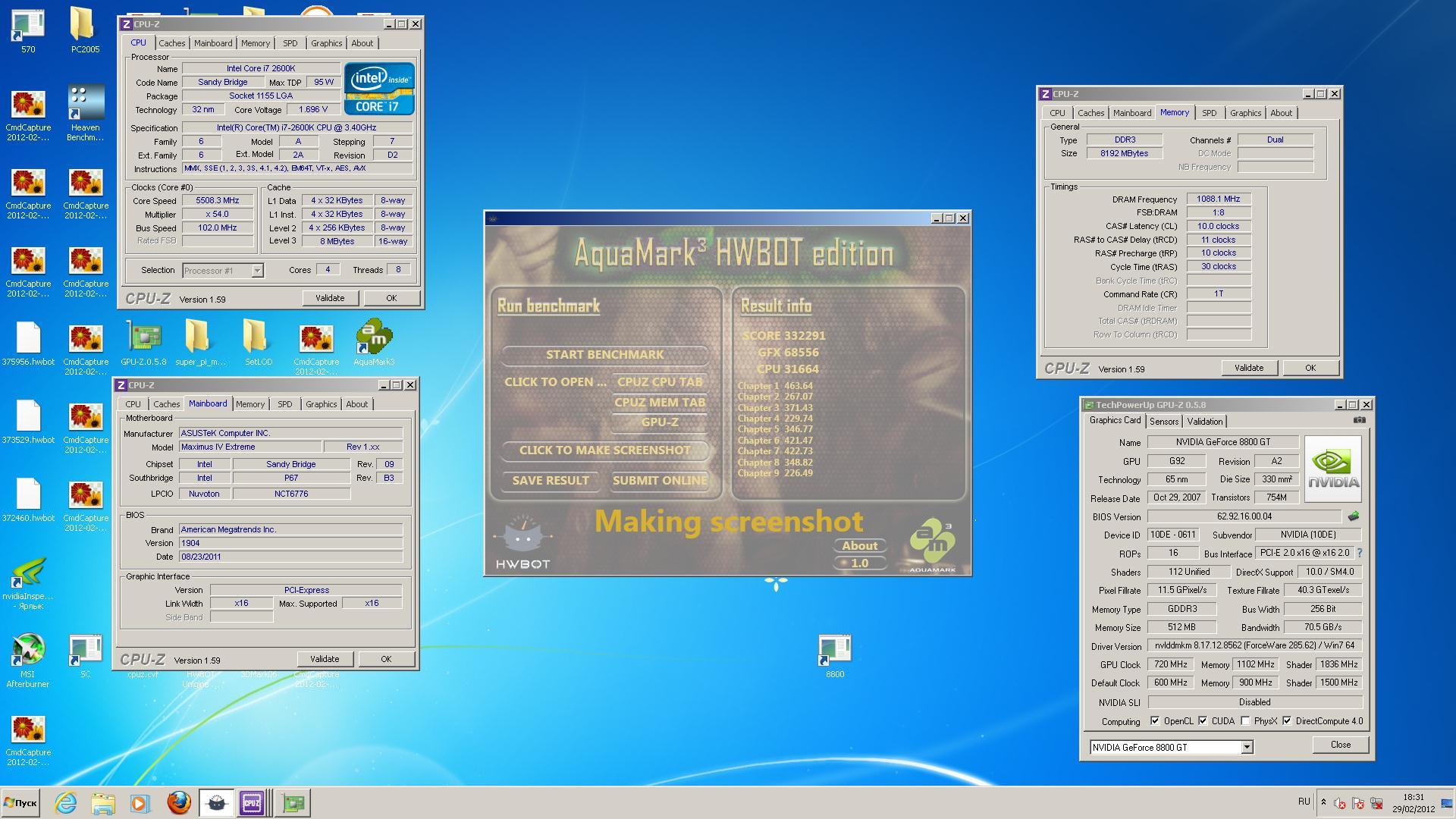Open Graphics tab in Mainboard CPU-Z window
The image size is (1456, 819).
(x=321, y=404)
